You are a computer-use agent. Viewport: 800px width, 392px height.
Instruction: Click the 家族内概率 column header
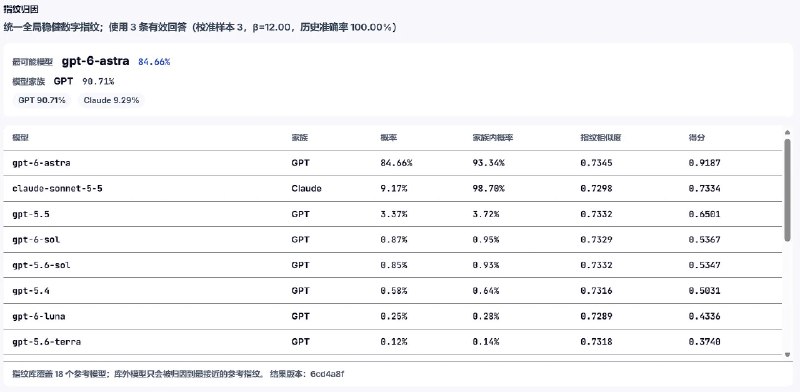tap(493, 138)
